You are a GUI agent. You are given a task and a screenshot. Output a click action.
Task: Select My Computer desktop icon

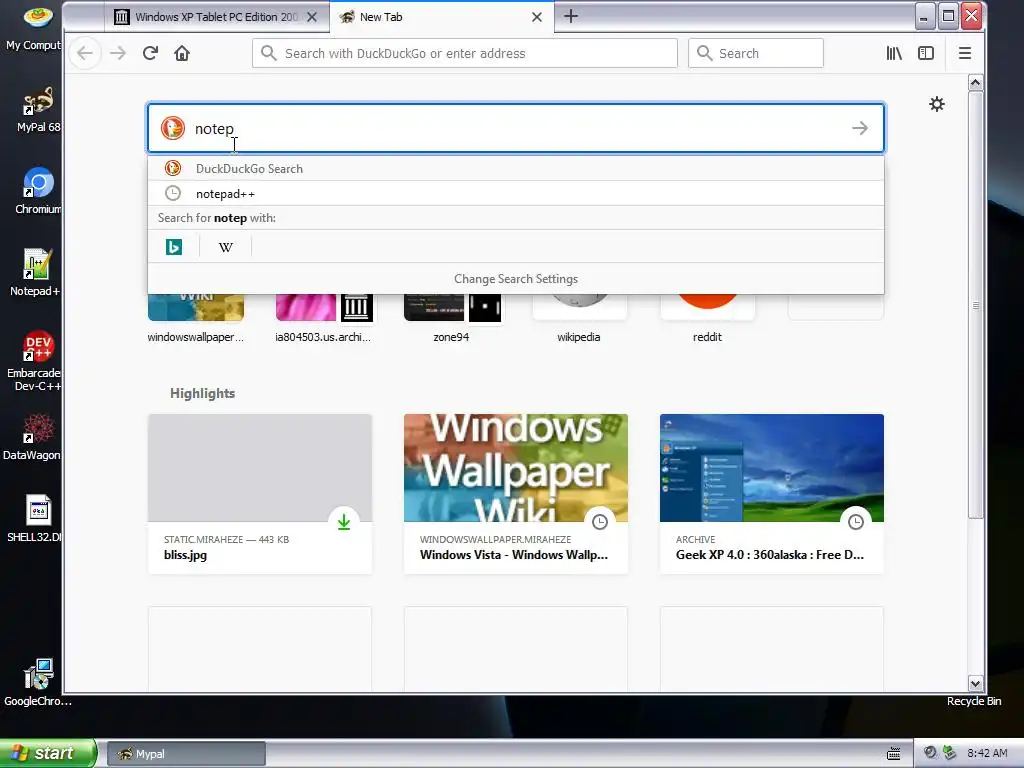pos(34,29)
